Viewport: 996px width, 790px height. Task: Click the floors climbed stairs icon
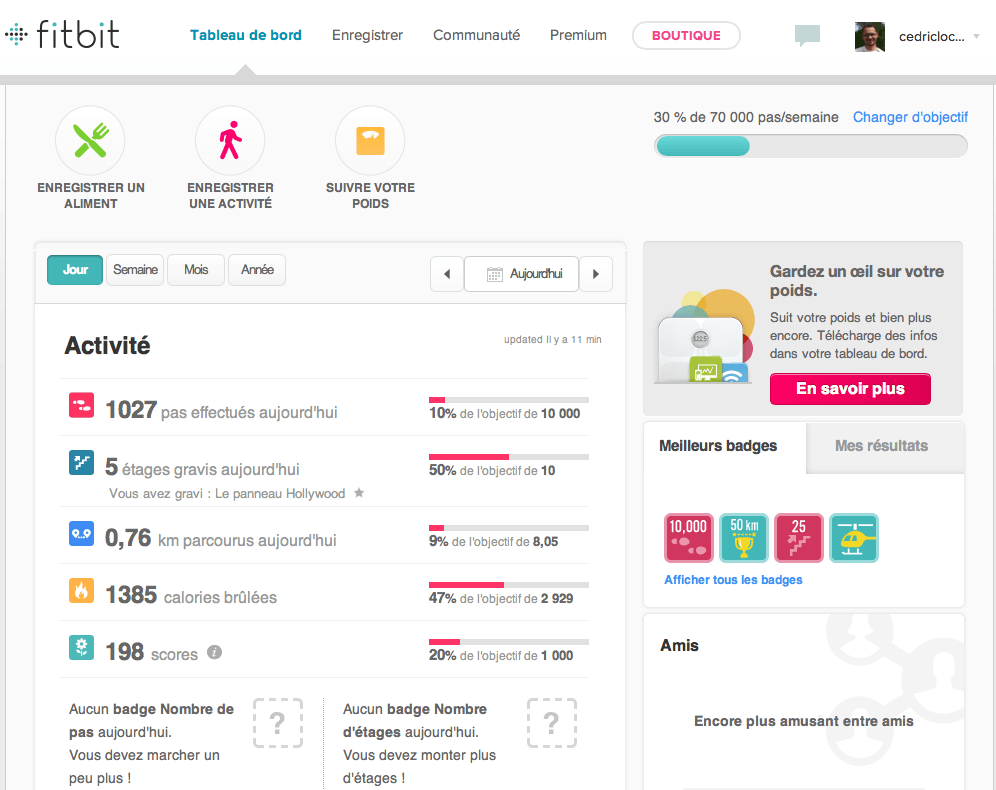pyautogui.click(x=81, y=462)
